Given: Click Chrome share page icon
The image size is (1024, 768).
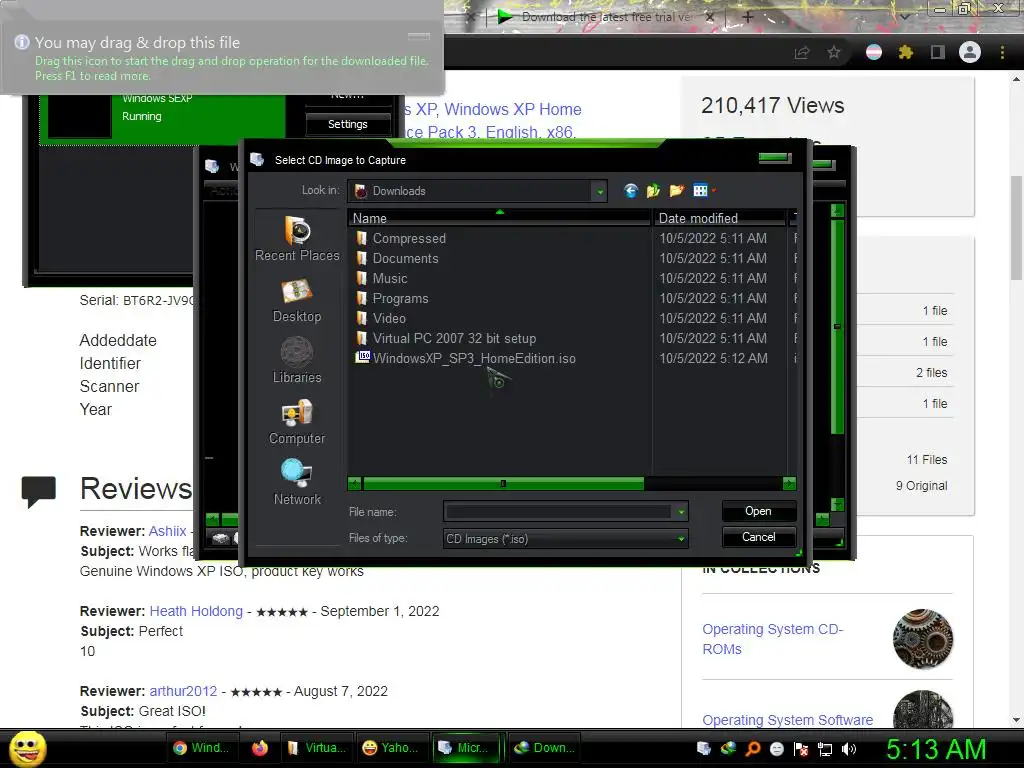Looking at the screenshot, I should (802, 52).
